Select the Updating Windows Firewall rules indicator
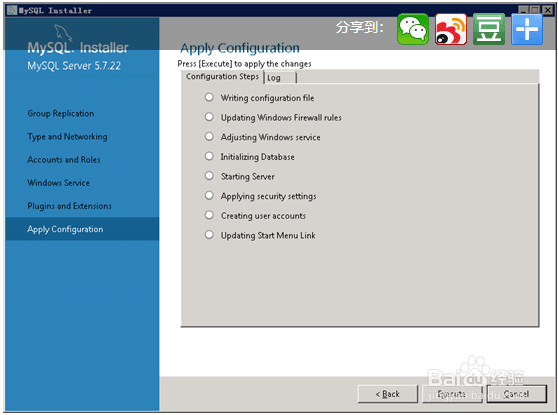The height and width of the screenshot is (415, 558). click(209, 117)
